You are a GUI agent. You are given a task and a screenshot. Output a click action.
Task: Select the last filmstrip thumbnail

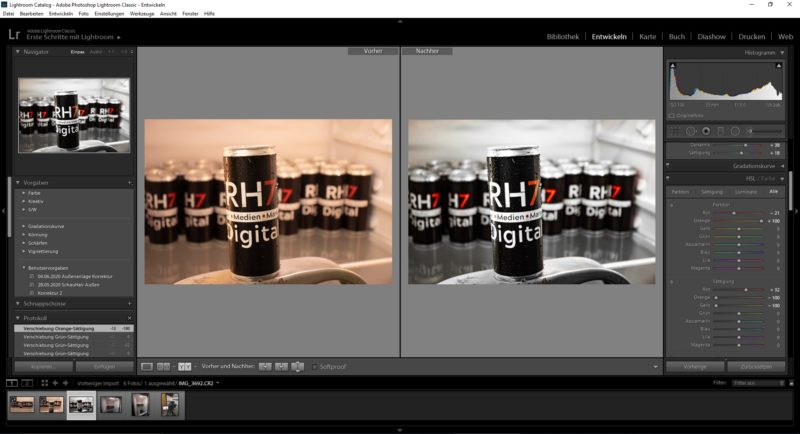pos(170,405)
